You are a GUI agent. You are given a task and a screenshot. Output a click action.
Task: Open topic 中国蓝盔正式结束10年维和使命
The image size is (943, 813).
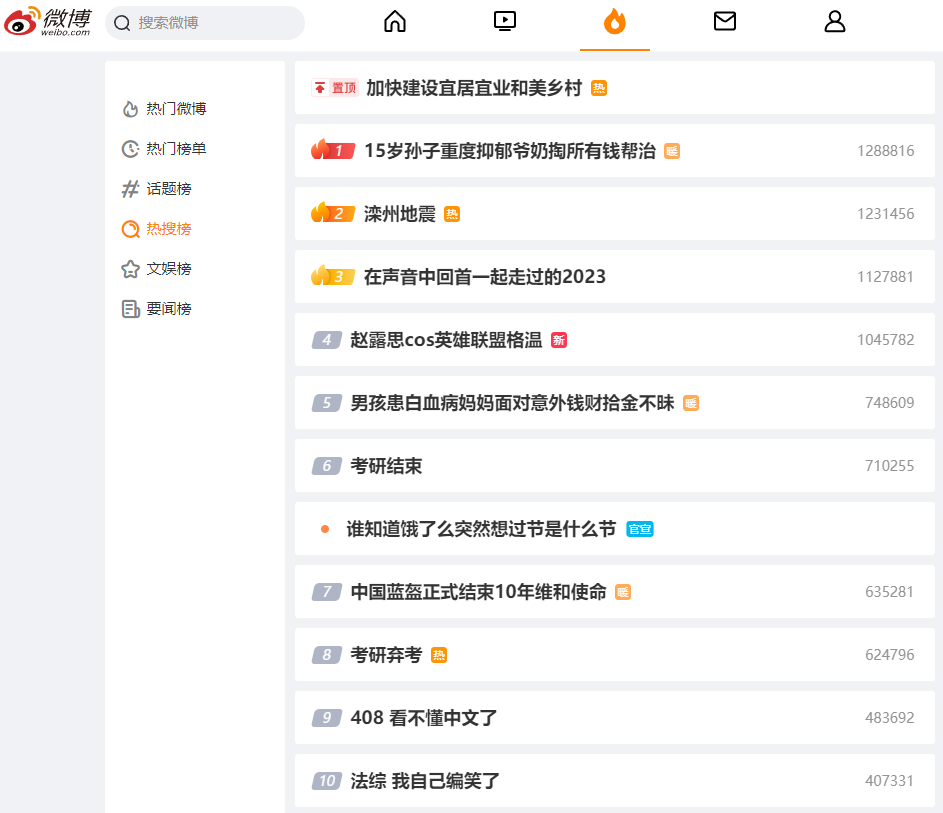point(479,592)
